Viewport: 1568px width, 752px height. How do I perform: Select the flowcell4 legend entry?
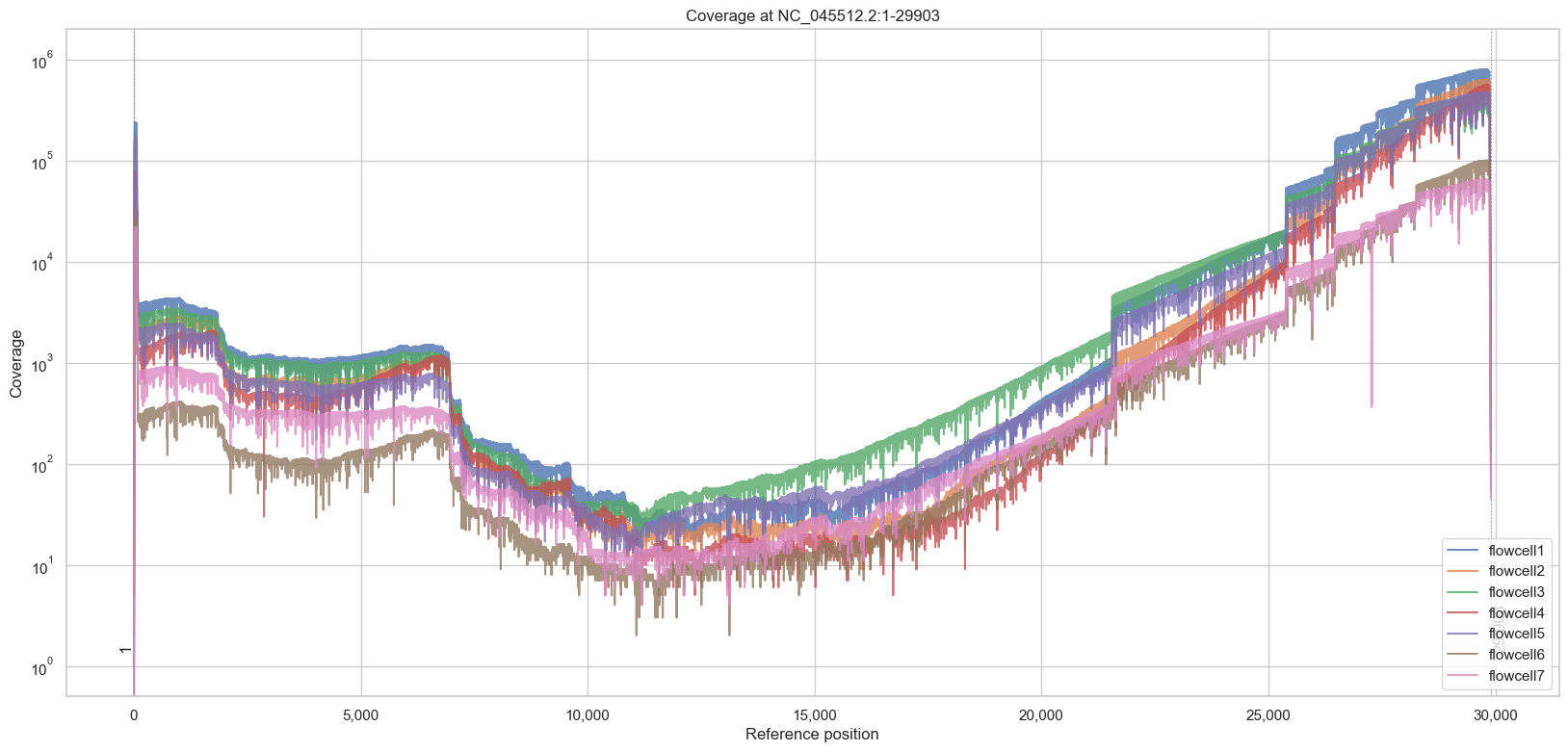pyautogui.click(x=1495, y=613)
